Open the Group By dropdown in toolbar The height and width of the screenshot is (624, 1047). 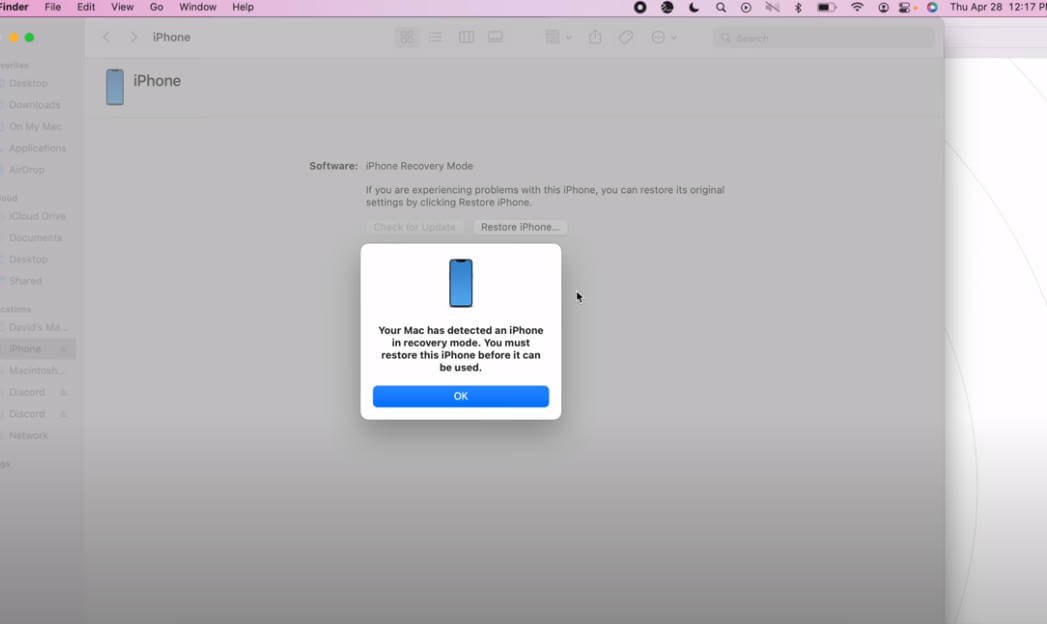(x=558, y=37)
